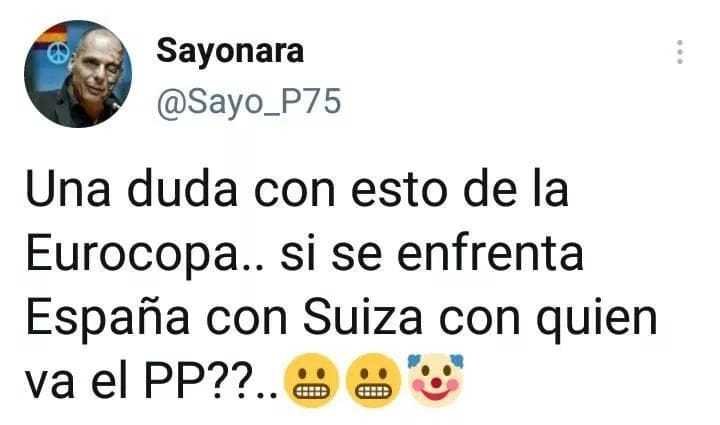Click the word enfrenta in the tweet
720x425 pixels.
click(x=490, y=253)
